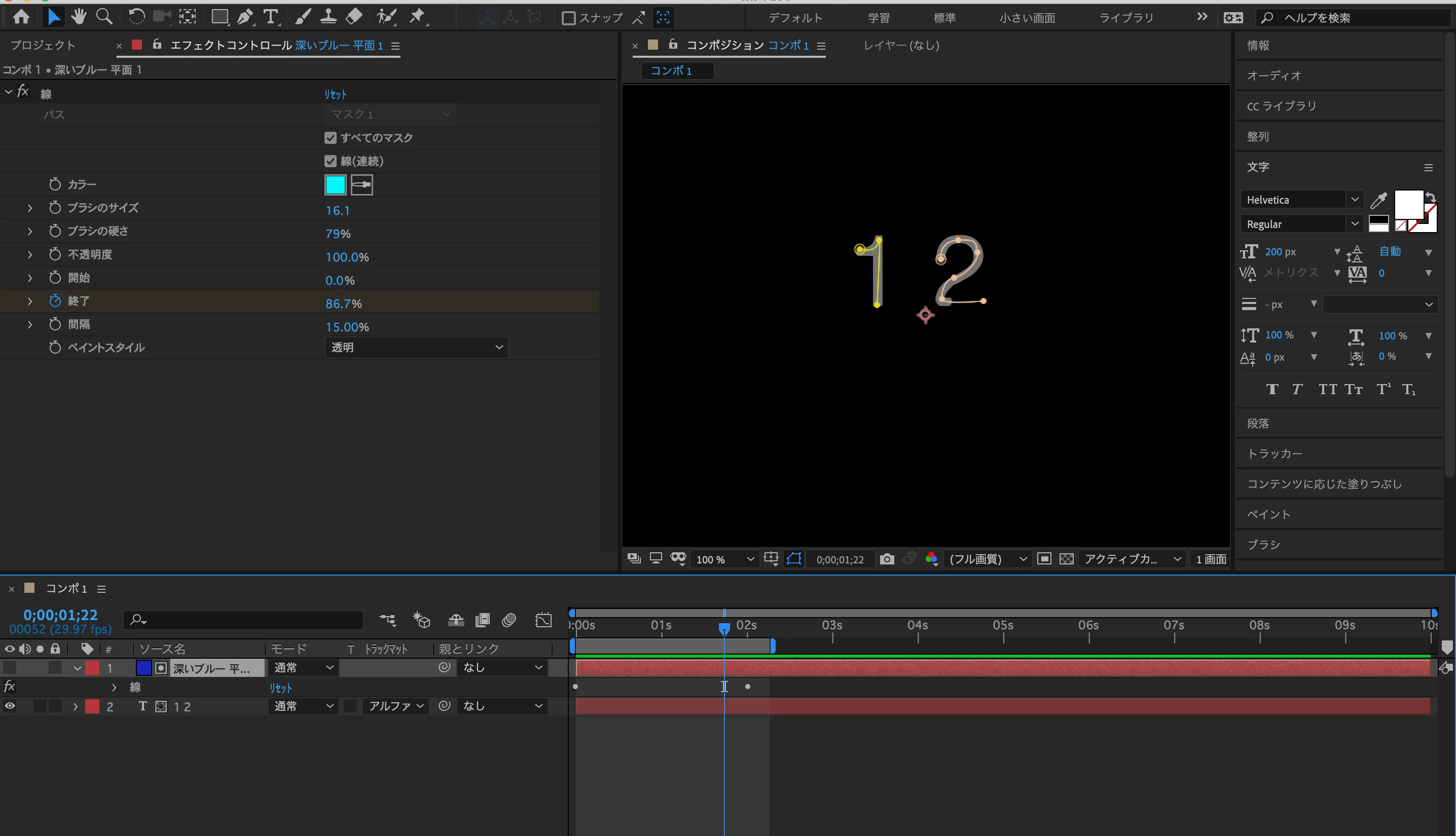Hide the 1 2 text layer
The image size is (1456, 836).
(10, 706)
